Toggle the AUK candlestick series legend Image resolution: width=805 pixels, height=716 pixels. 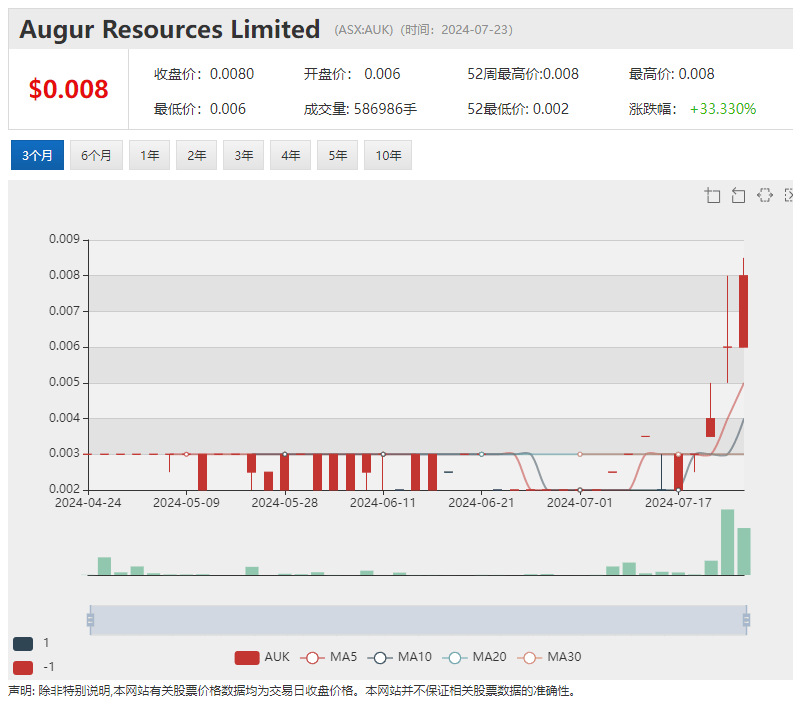pyautogui.click(x=262, y=657)
